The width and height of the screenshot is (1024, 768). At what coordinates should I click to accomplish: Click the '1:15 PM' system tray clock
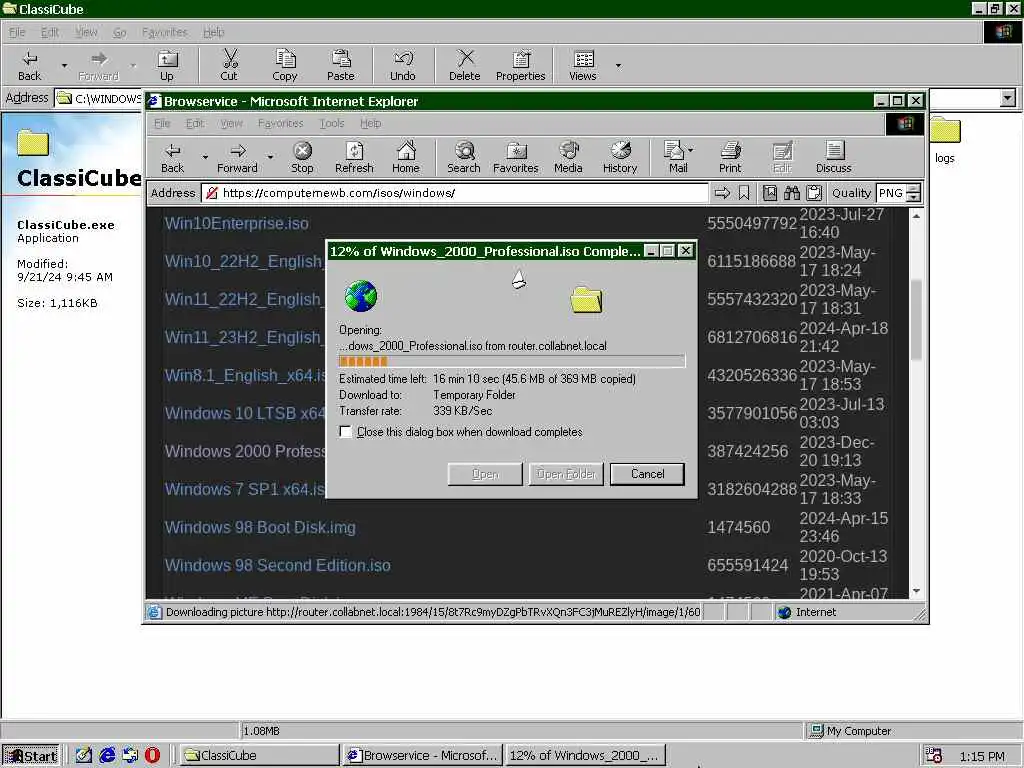click(x=982, y=756)
